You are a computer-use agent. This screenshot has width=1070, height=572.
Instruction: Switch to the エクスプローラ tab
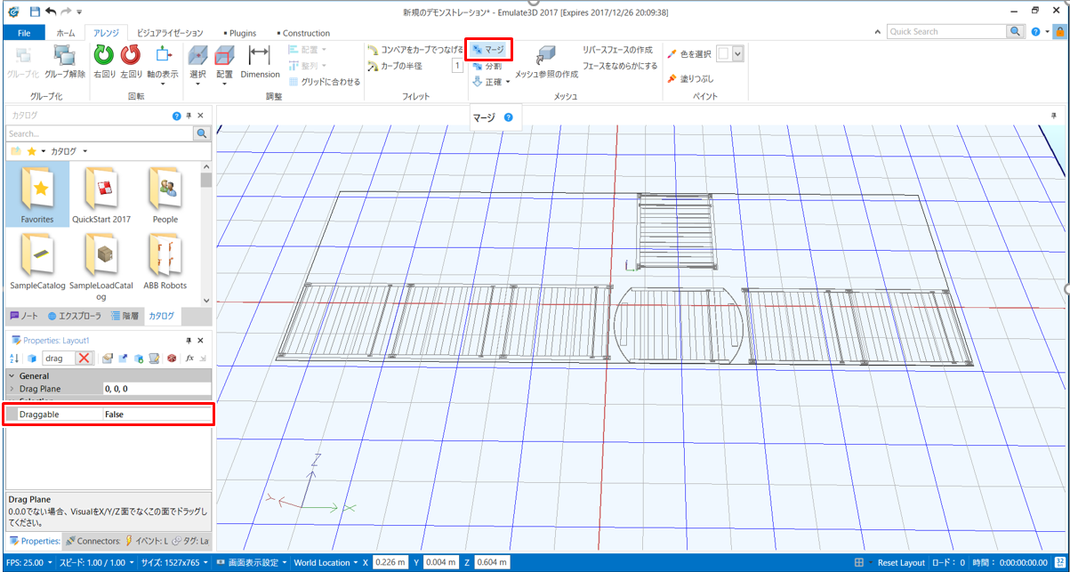pyautogui.click(x=75, y=316)
